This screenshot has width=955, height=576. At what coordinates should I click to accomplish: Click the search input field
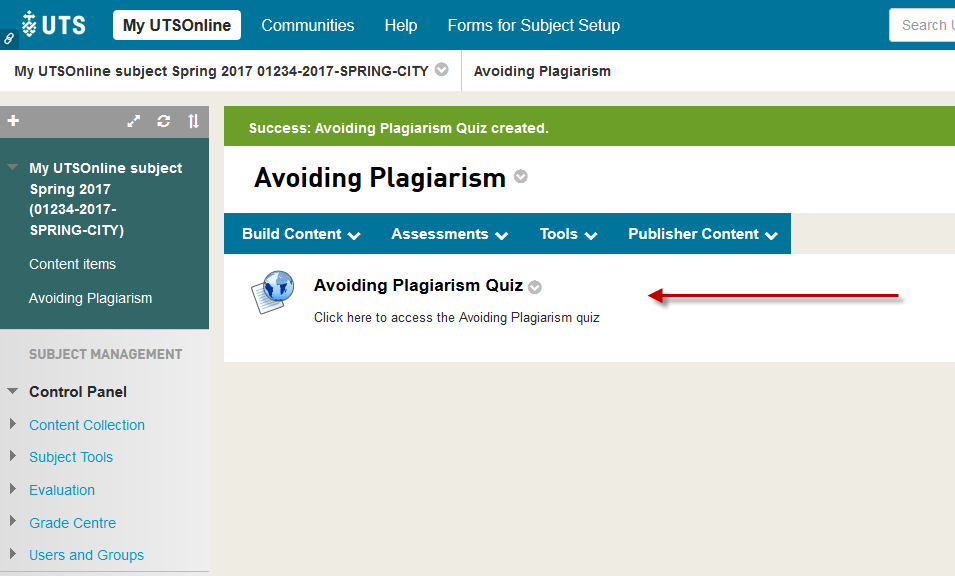(x=922, y=25)
